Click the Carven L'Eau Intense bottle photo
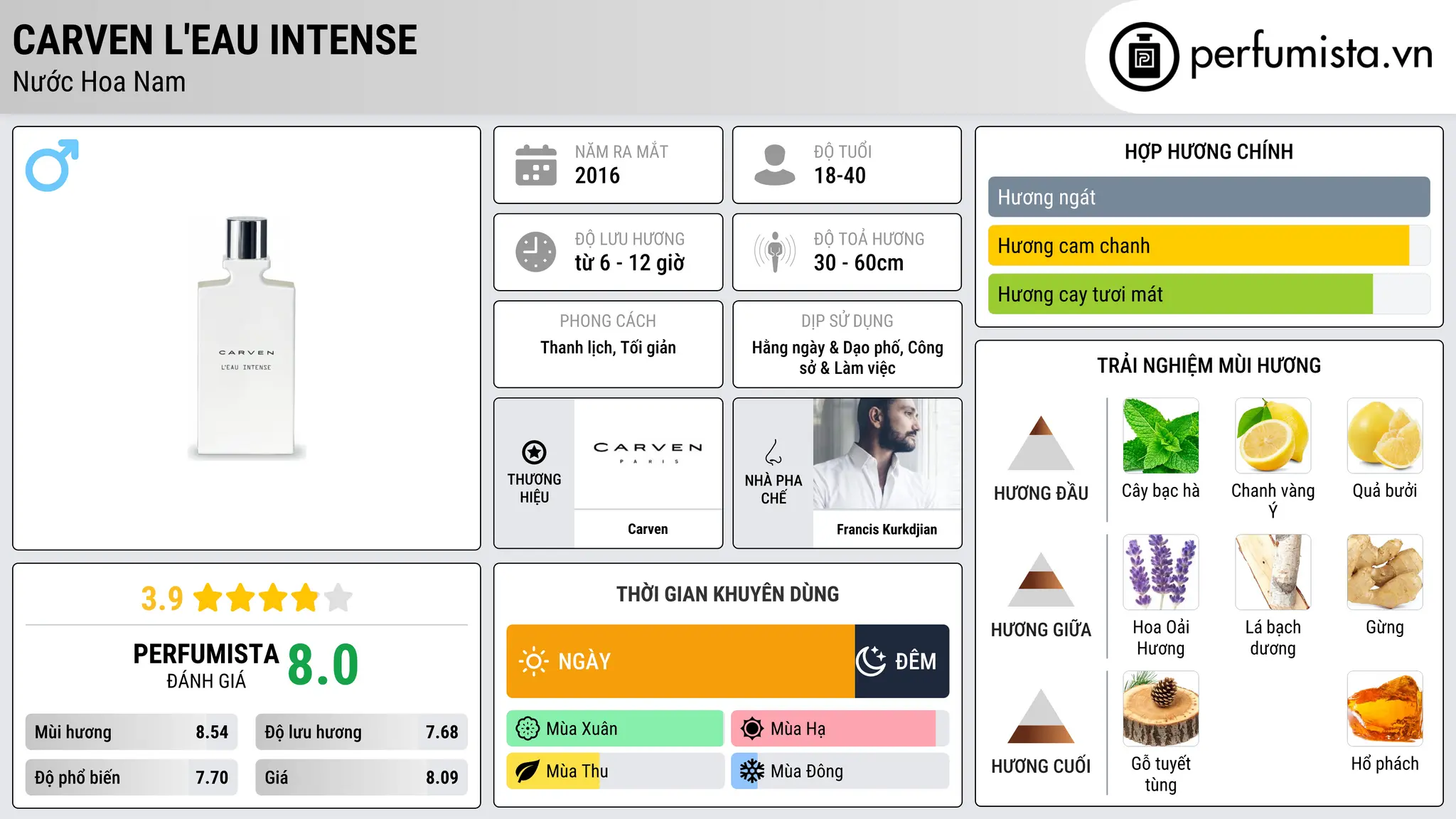Image resolution: width=1456 pixels, height=819 pixels. pos(246,337)
